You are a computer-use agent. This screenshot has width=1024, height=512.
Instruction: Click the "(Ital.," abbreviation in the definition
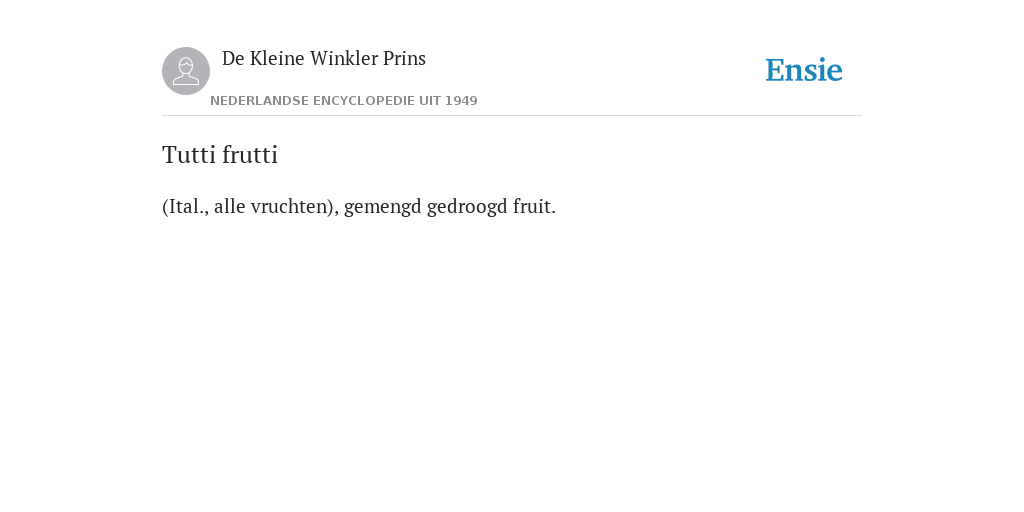click(x=185, y=206)
